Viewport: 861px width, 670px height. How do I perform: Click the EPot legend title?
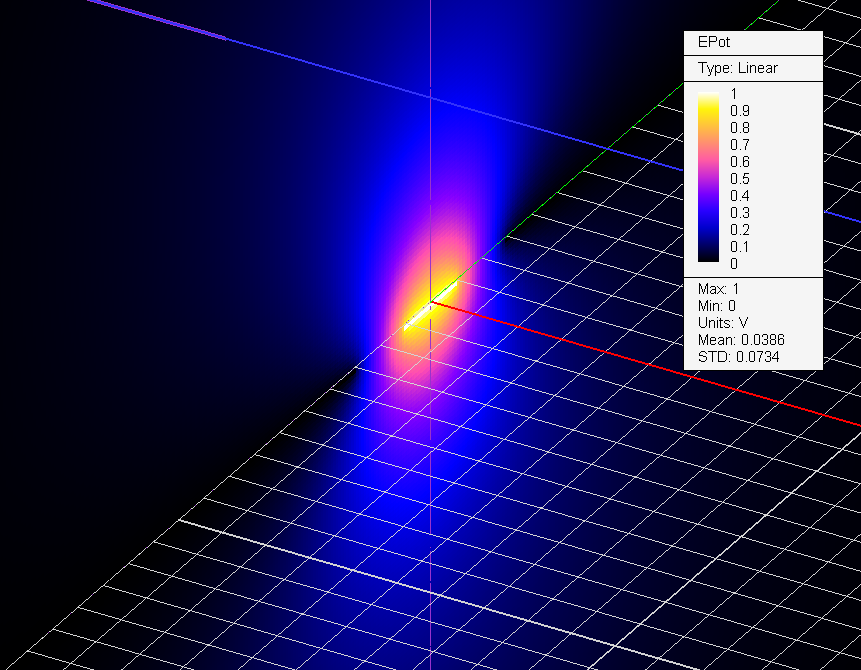pos(712,43)
